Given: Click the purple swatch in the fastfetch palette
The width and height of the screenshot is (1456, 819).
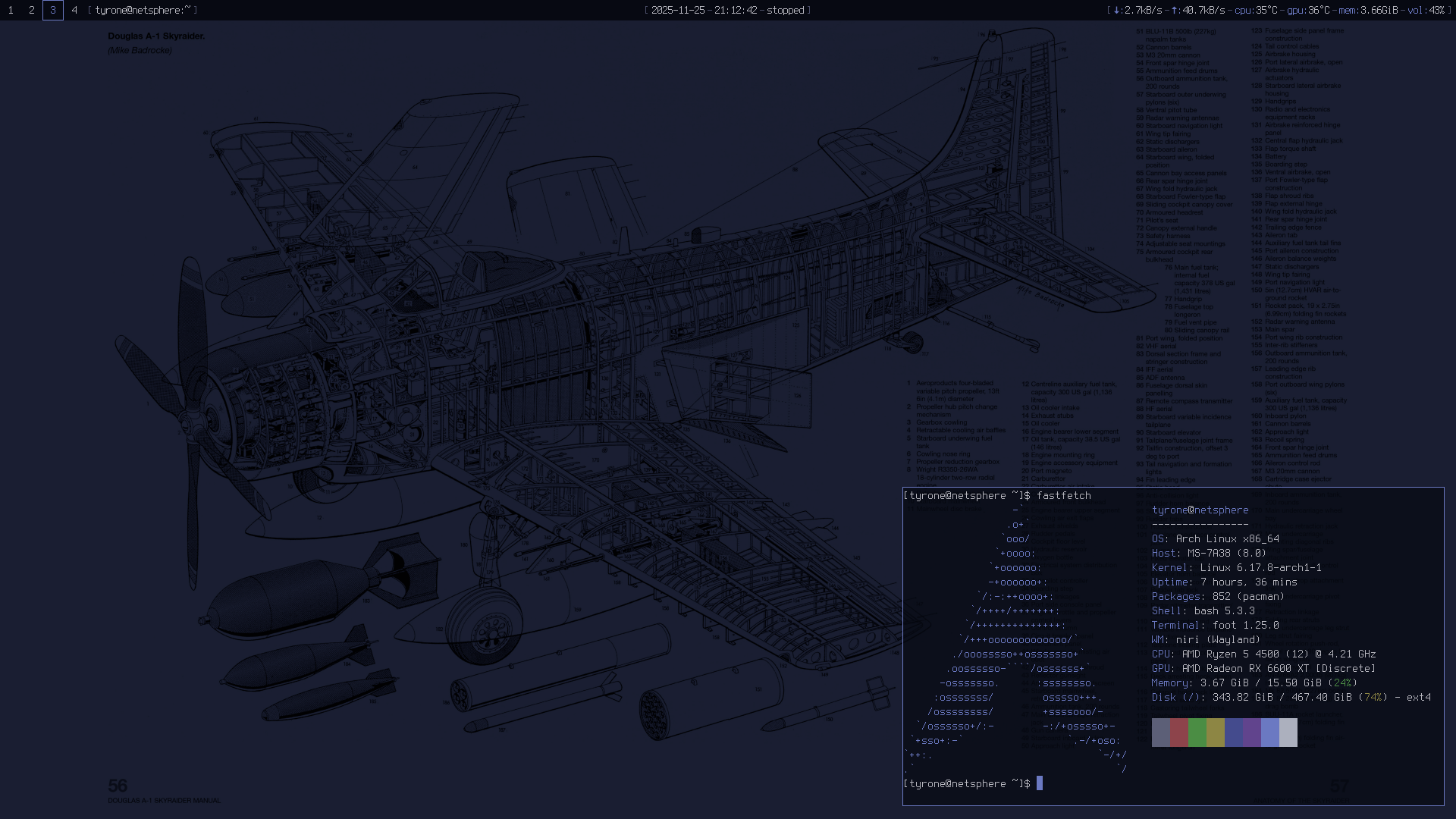Looking at the screenshot, I should pos(1251,733).
